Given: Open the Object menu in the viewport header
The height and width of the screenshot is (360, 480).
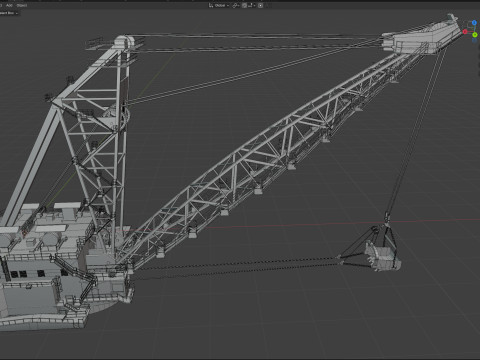Looking at the screenshot, I should click(22, 5).
